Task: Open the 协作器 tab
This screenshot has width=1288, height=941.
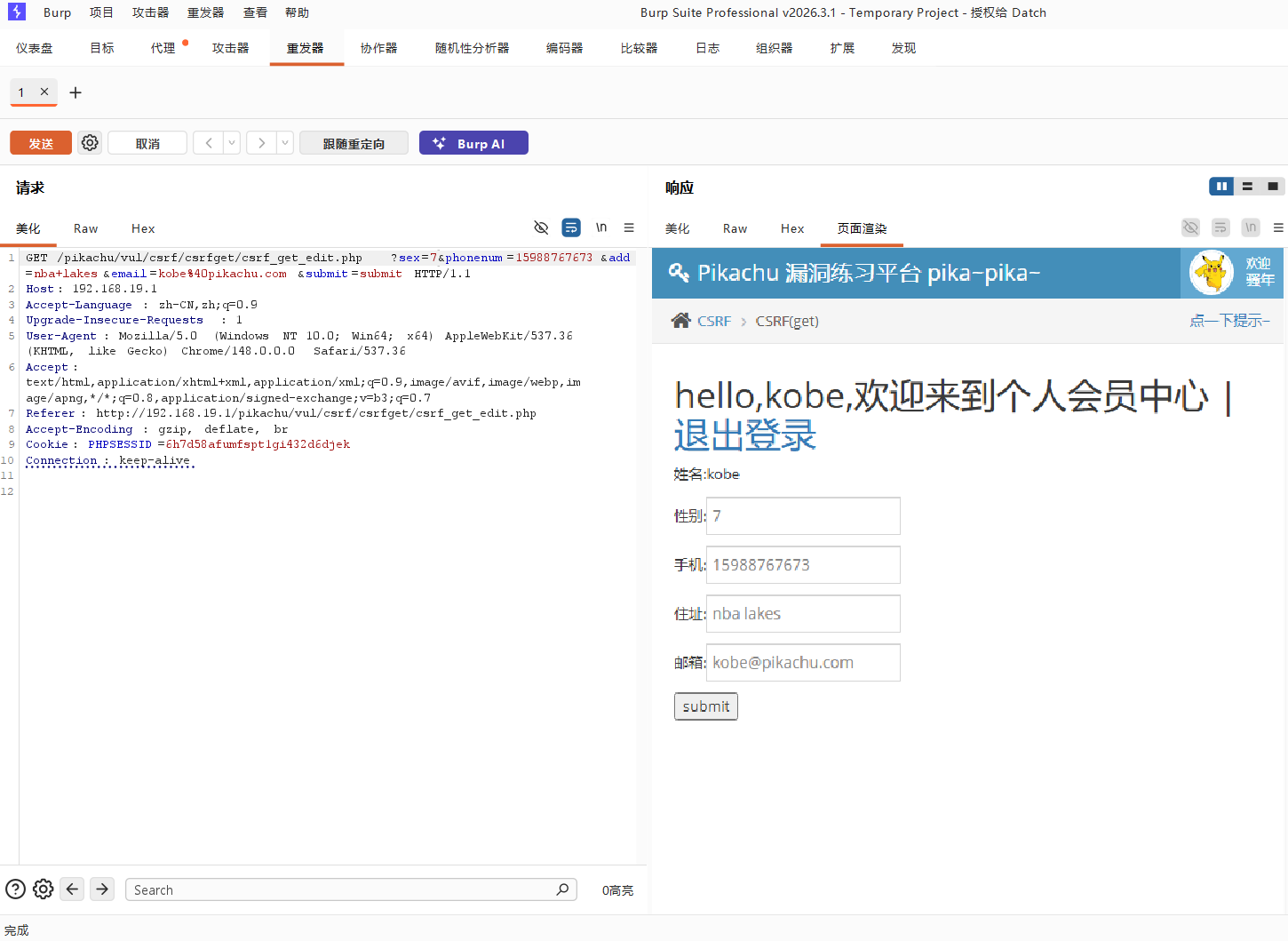Action: (378, 48)
